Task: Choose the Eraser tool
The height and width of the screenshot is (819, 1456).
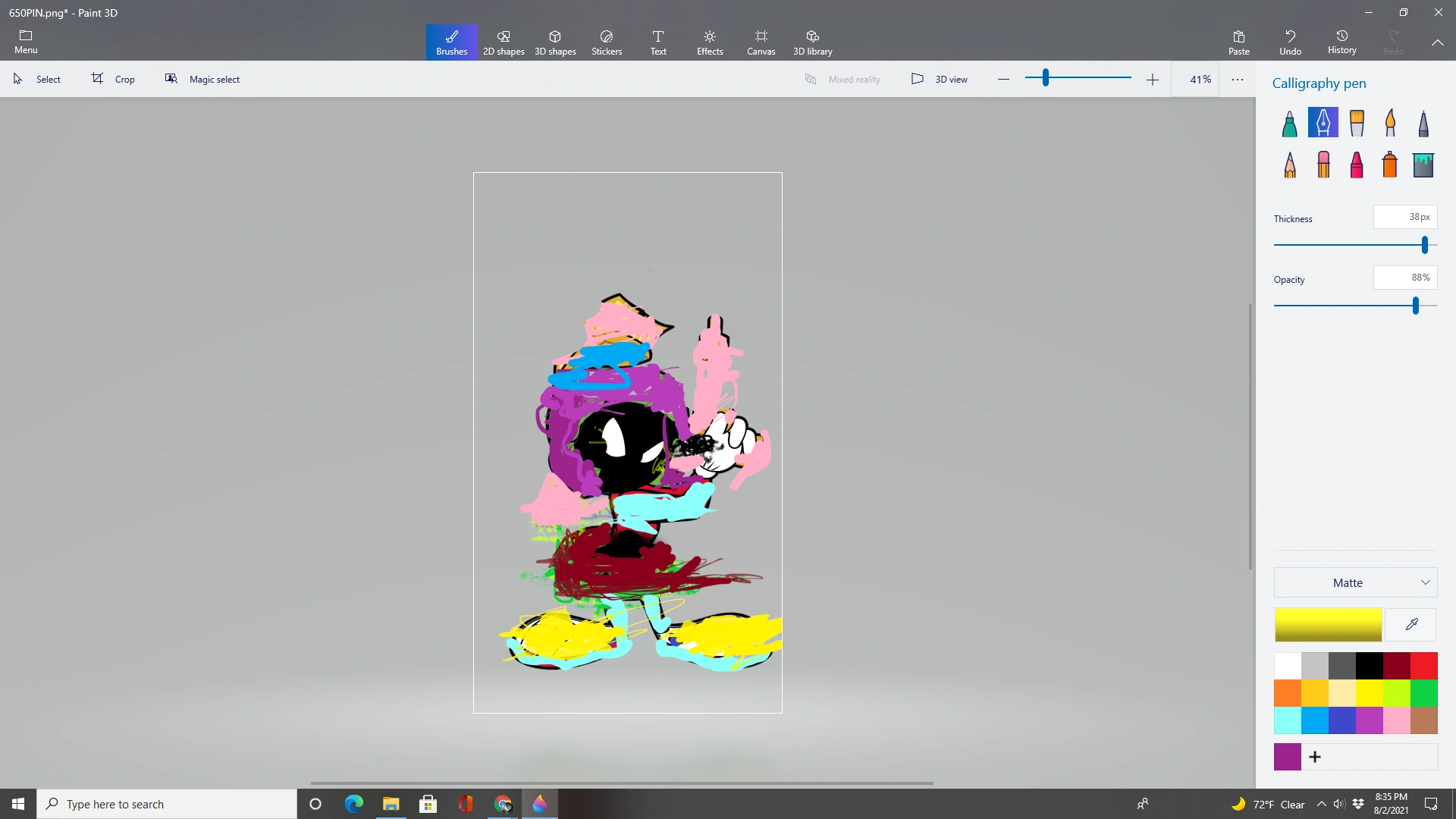Action: click(1324, 165)
